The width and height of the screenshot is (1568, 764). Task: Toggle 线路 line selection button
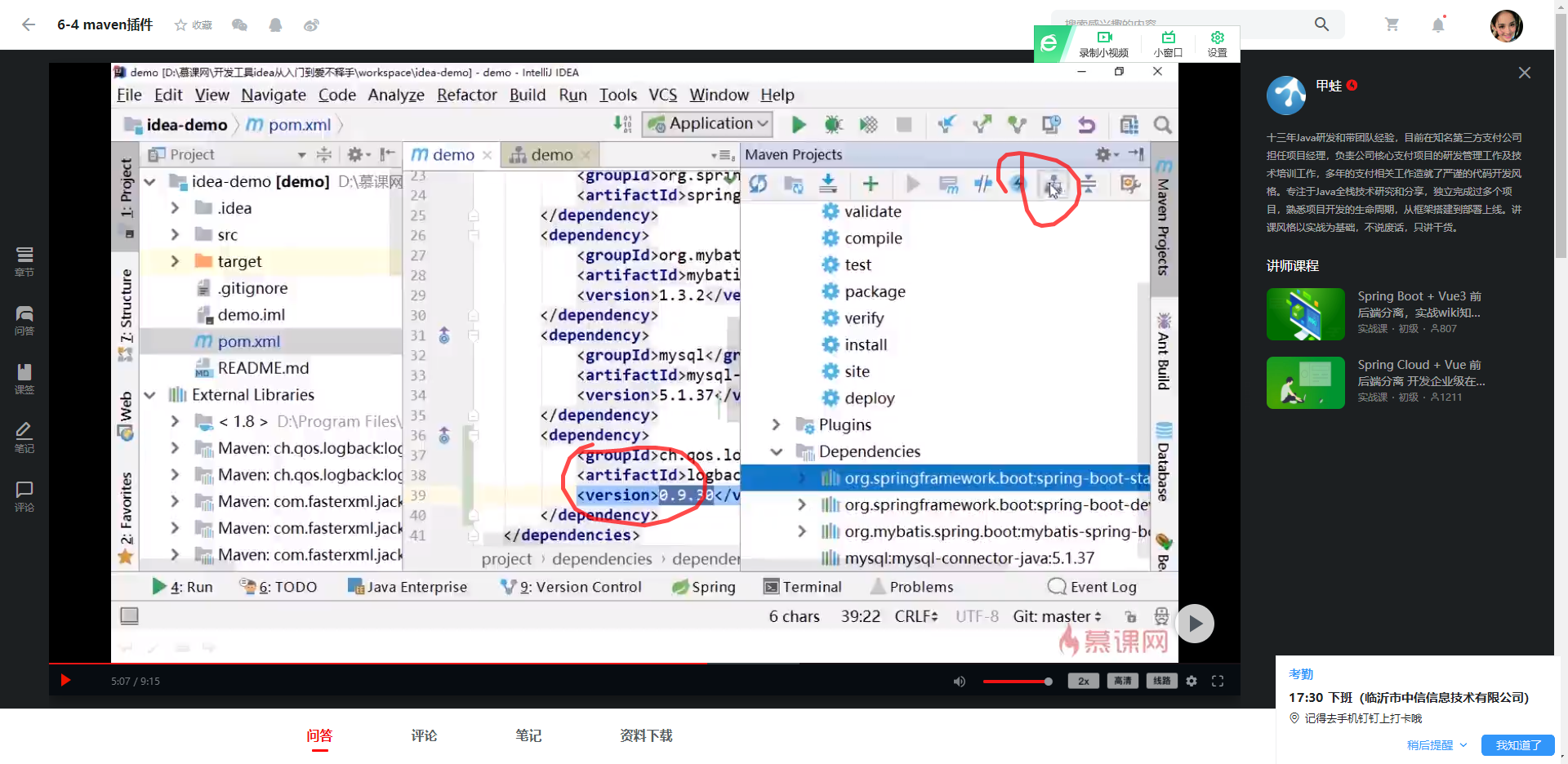(1162, 681)
